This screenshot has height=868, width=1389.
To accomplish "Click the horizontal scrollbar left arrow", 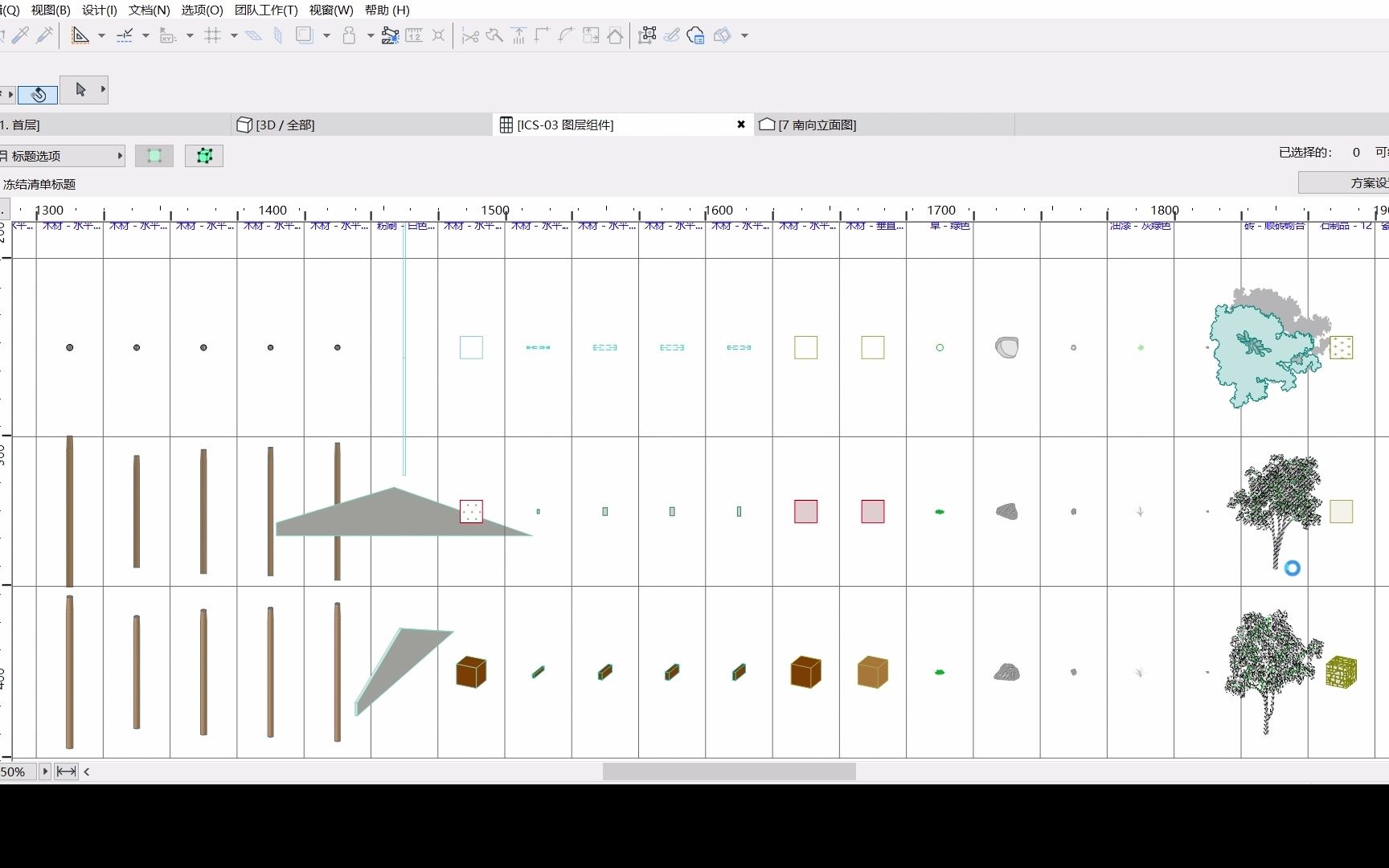I will 87,772.
